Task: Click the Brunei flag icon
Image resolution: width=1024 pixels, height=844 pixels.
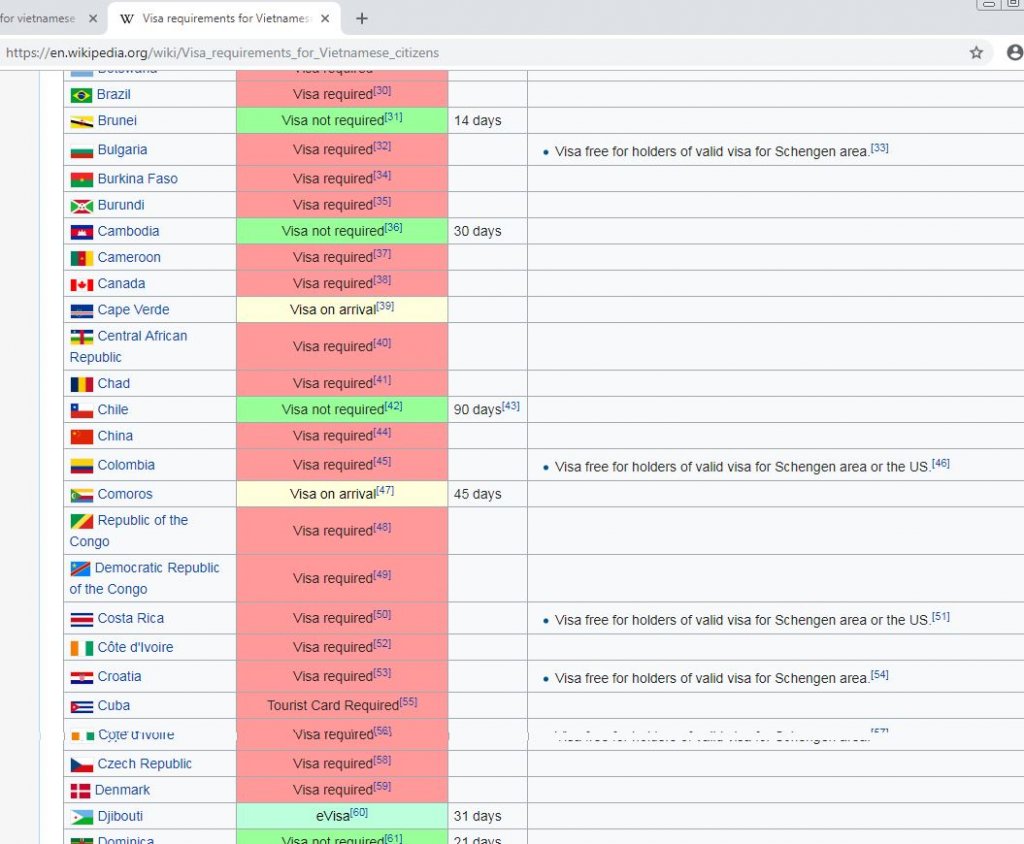Action: 82,122
